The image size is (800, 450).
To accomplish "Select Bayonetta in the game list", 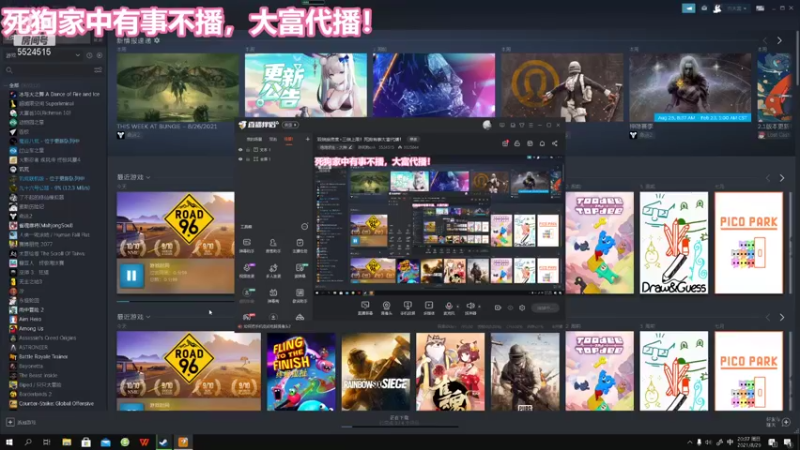I will click(26, 366).
